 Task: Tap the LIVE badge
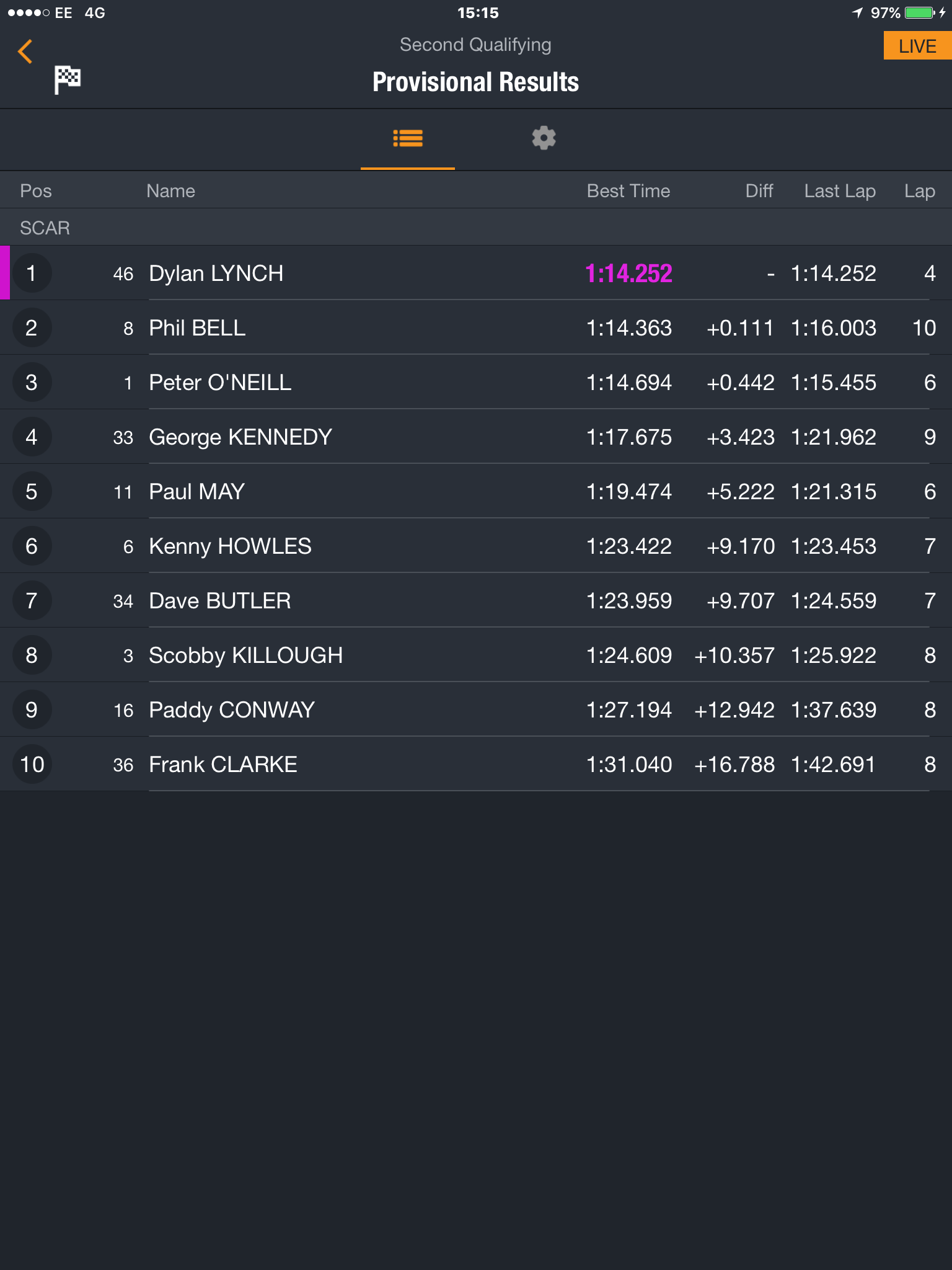[x=917, y=46]
